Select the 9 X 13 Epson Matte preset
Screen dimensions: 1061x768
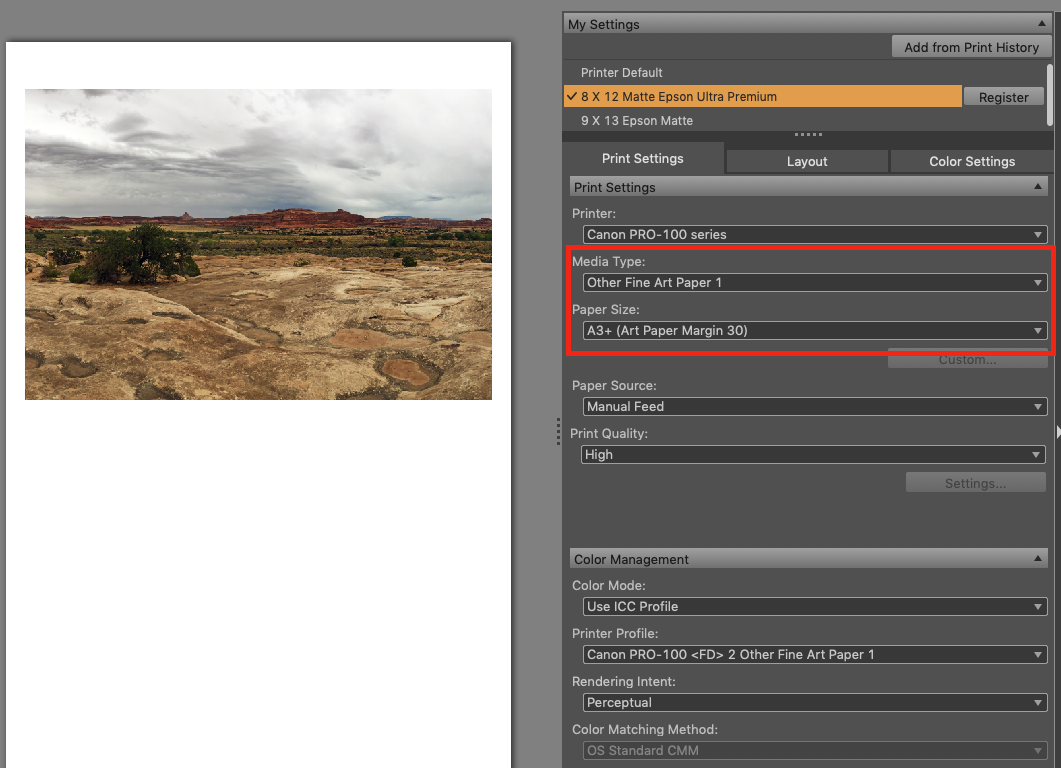click(x=637, y=121)
